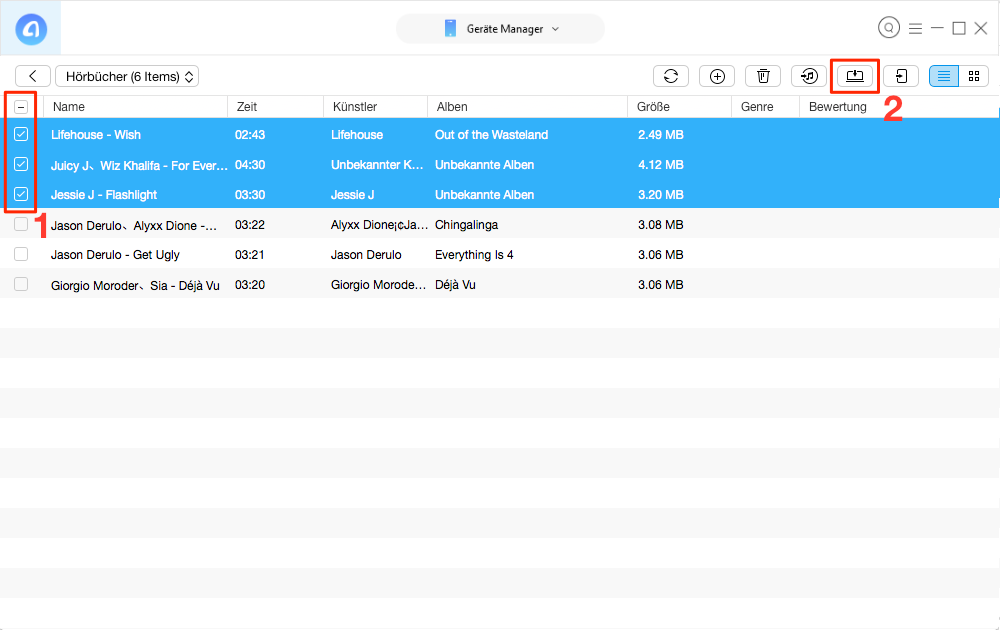Viewport: 1000px width, 630px height.
Task: Click the 'Jessie J' artist cell
Action: click(352, 194)
